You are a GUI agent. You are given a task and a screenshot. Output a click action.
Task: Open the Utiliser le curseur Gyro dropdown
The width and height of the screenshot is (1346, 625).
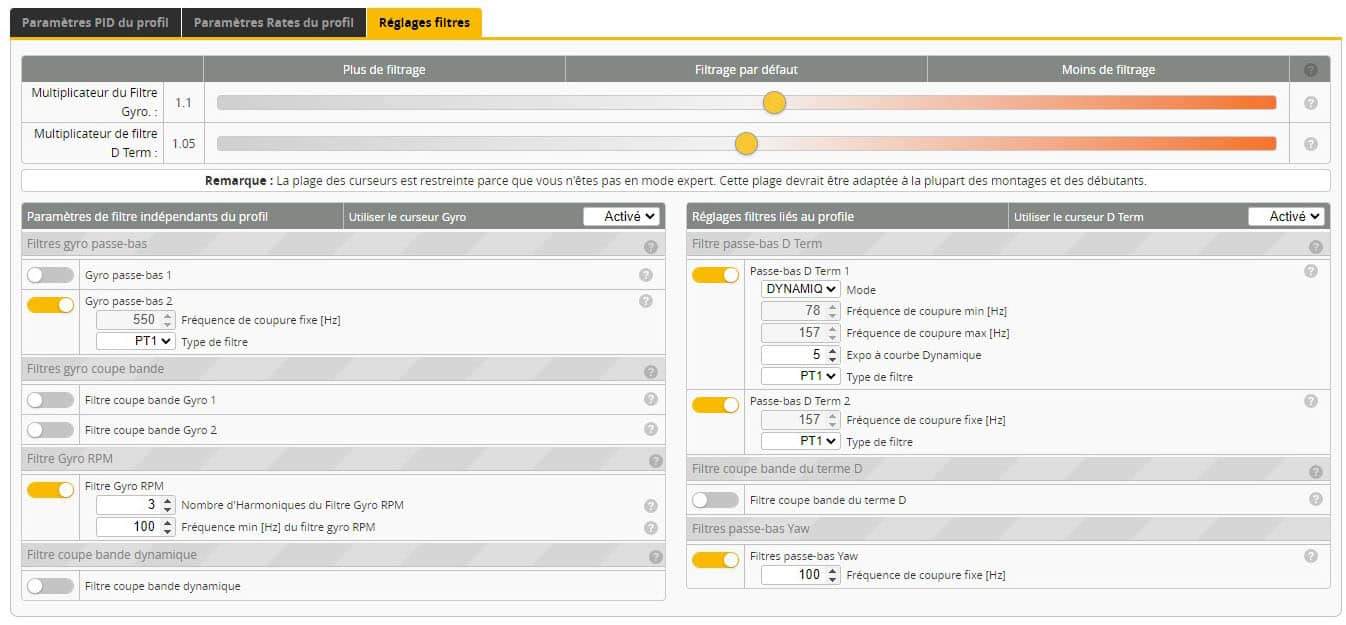pyautogui.click(x=621, y=216)
